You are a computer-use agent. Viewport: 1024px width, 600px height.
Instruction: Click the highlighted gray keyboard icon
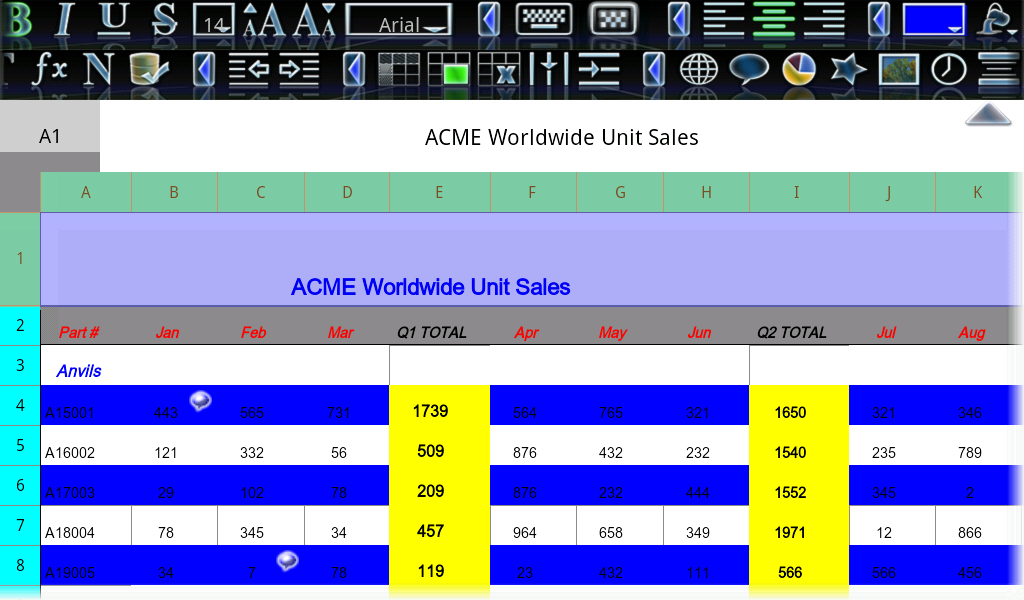pyautogui.click(x=613, y=20)
